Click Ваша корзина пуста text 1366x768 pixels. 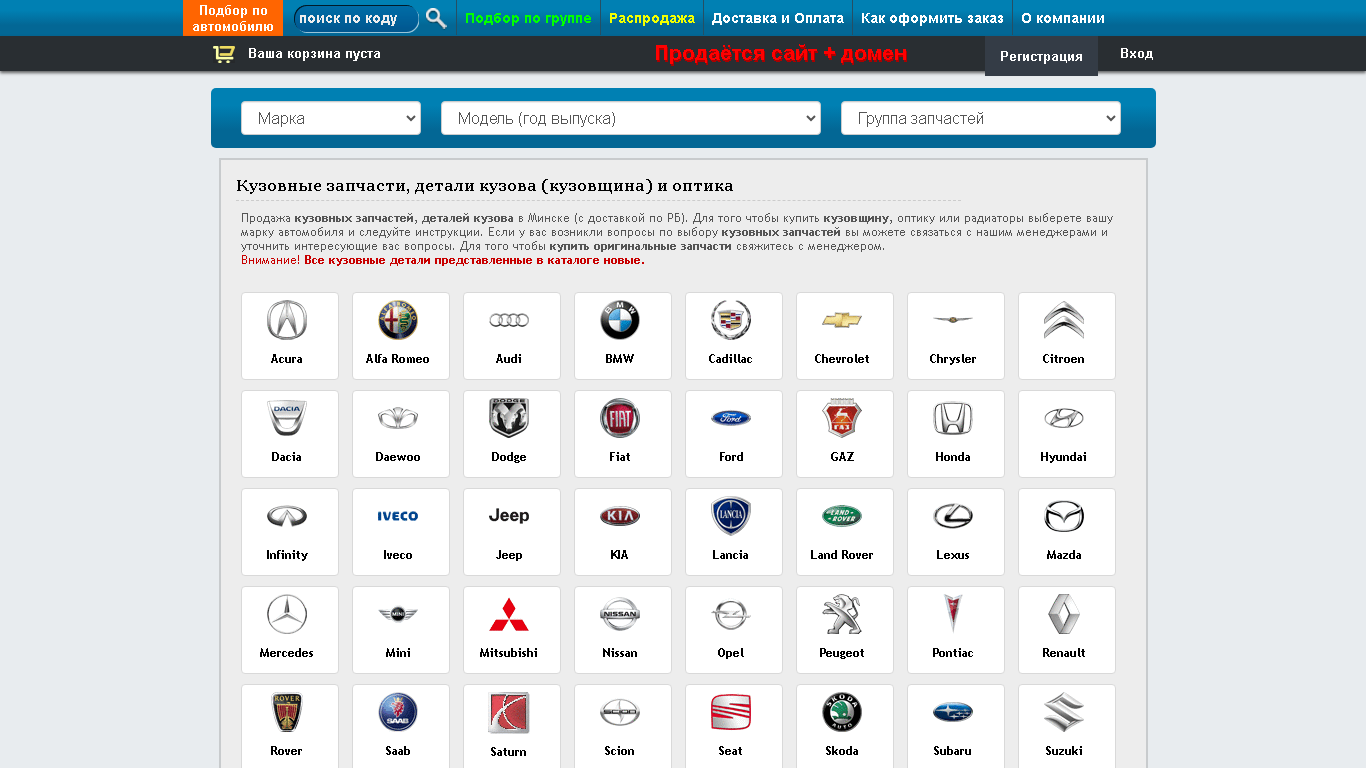click(314, 54)
